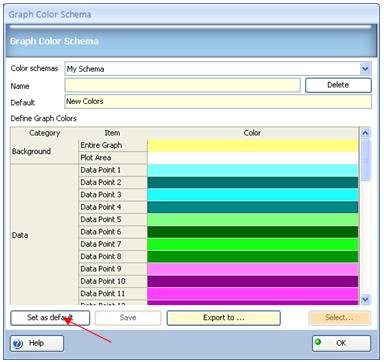
Task: Pick the Entire Graph yellow color swatch
Action: click(x=253, y=145)
